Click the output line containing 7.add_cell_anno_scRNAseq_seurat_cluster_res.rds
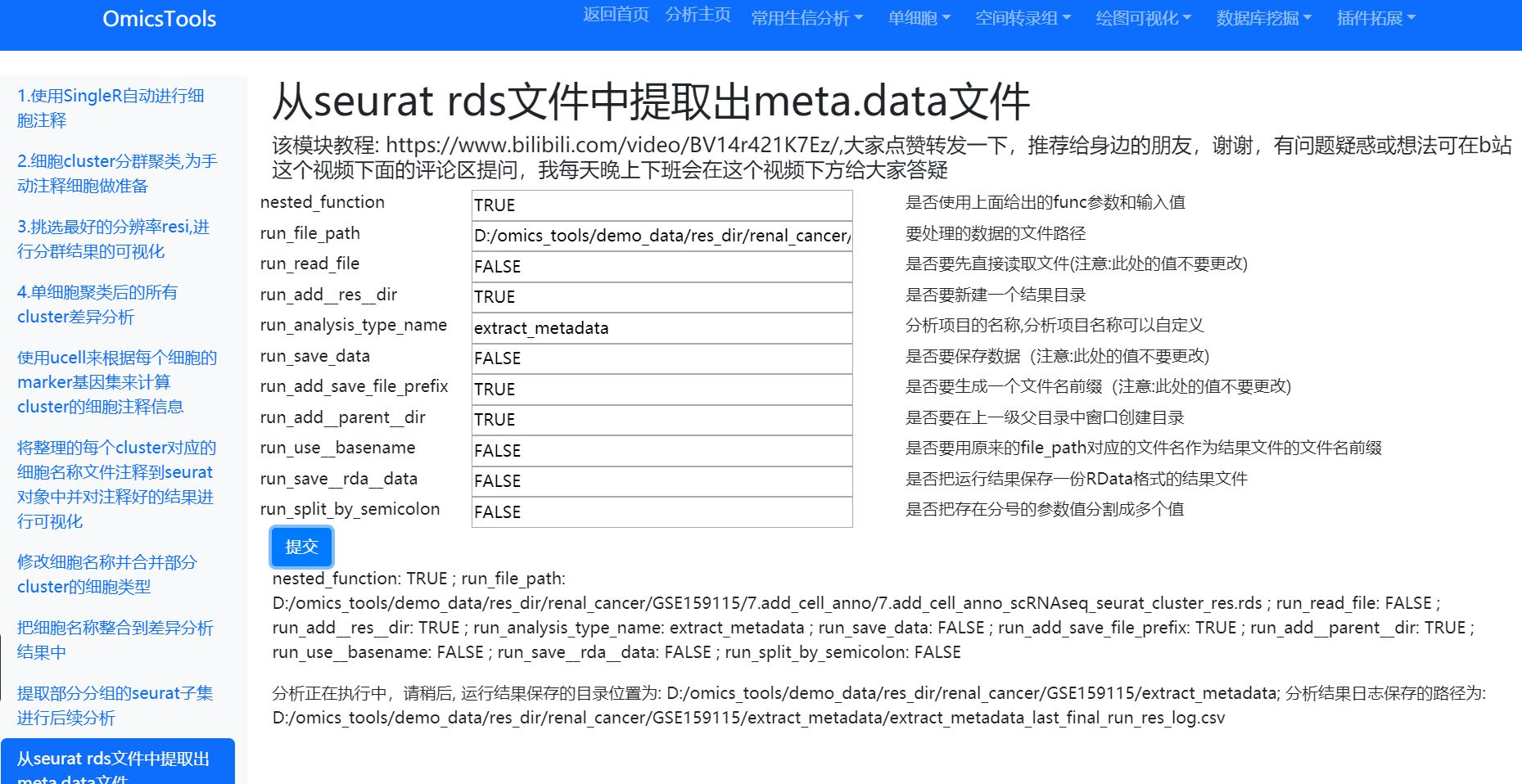This screenshot has height=784, width=1522. pyautogui.click(x=856, y=603)
